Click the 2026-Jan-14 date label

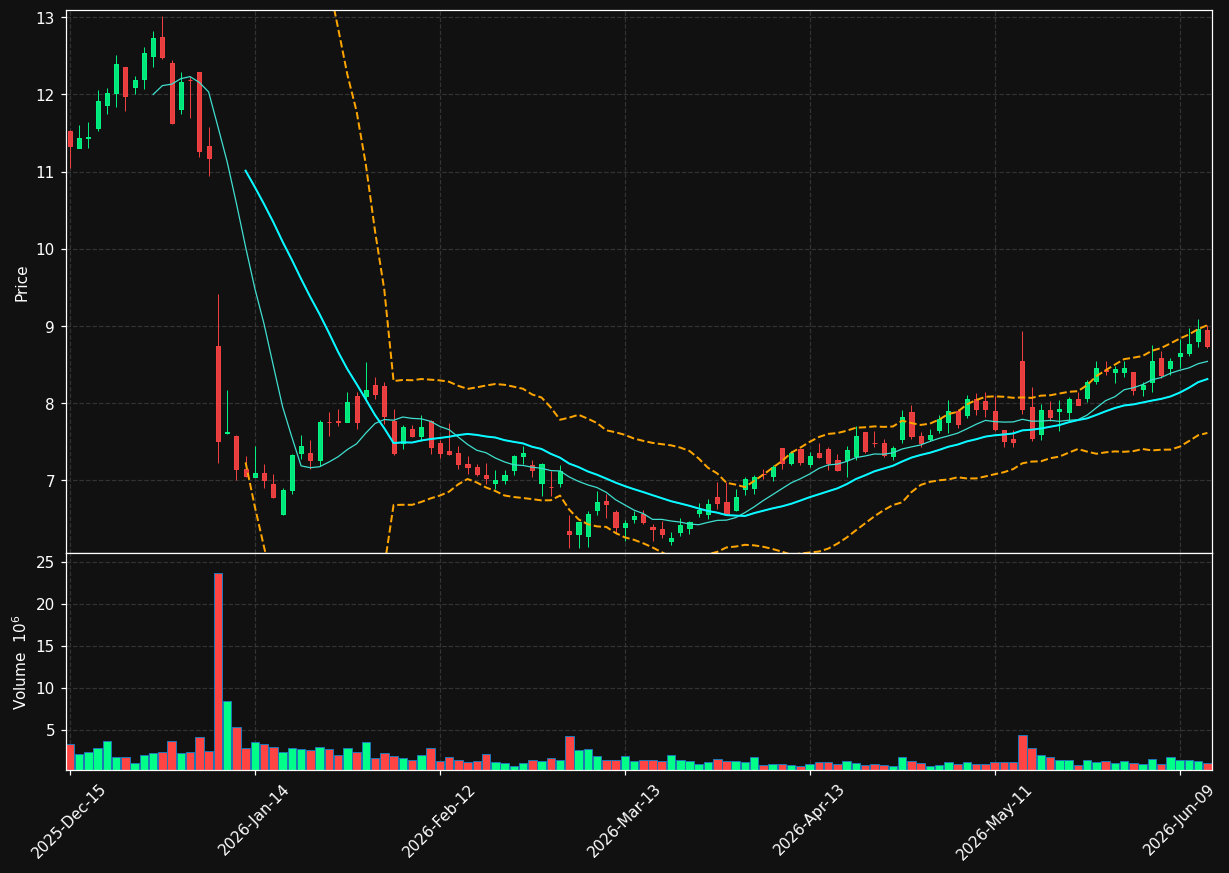pyautogui.click(x=254, y=820)
